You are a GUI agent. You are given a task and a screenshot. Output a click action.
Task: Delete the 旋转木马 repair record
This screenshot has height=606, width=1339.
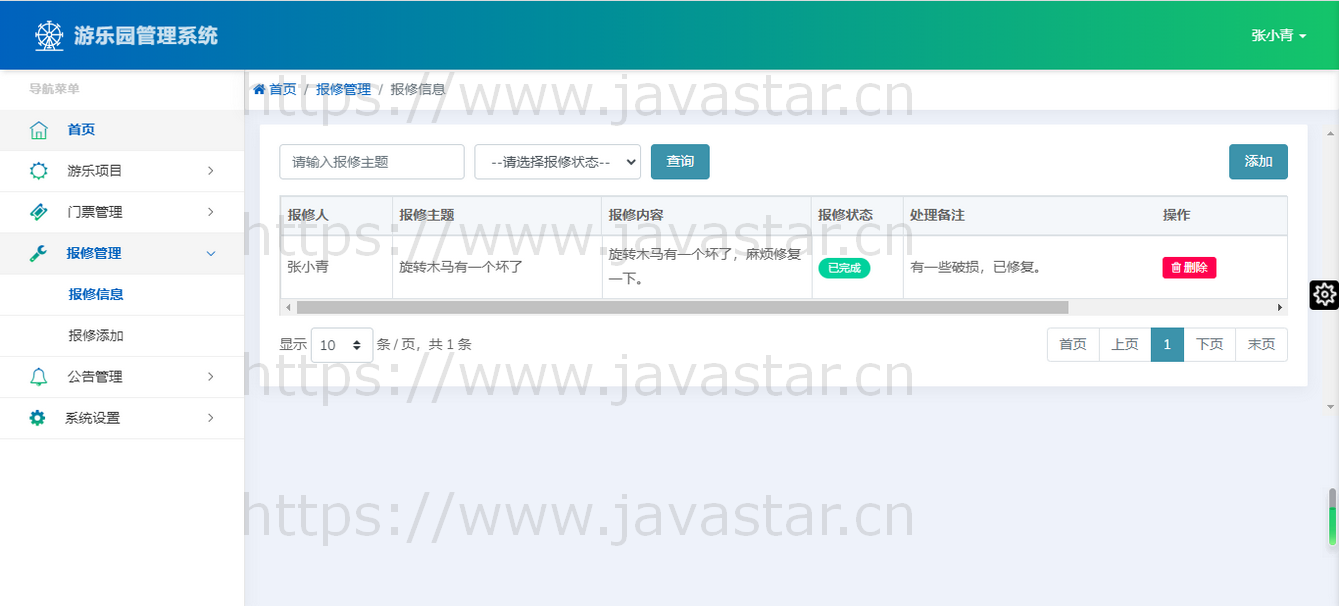click(1188, 268)
